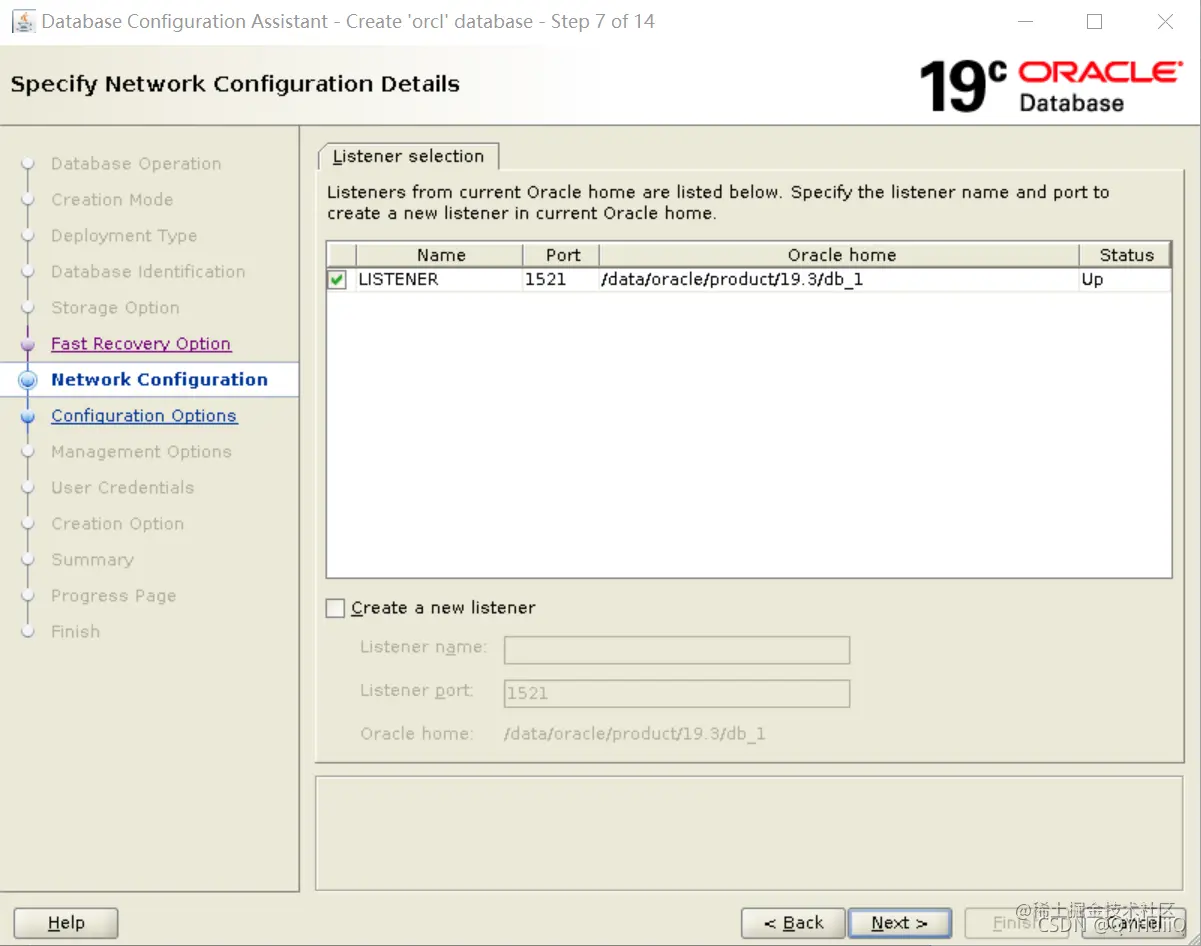Click Fast Recovery Option bullet icon

[28, 344]
